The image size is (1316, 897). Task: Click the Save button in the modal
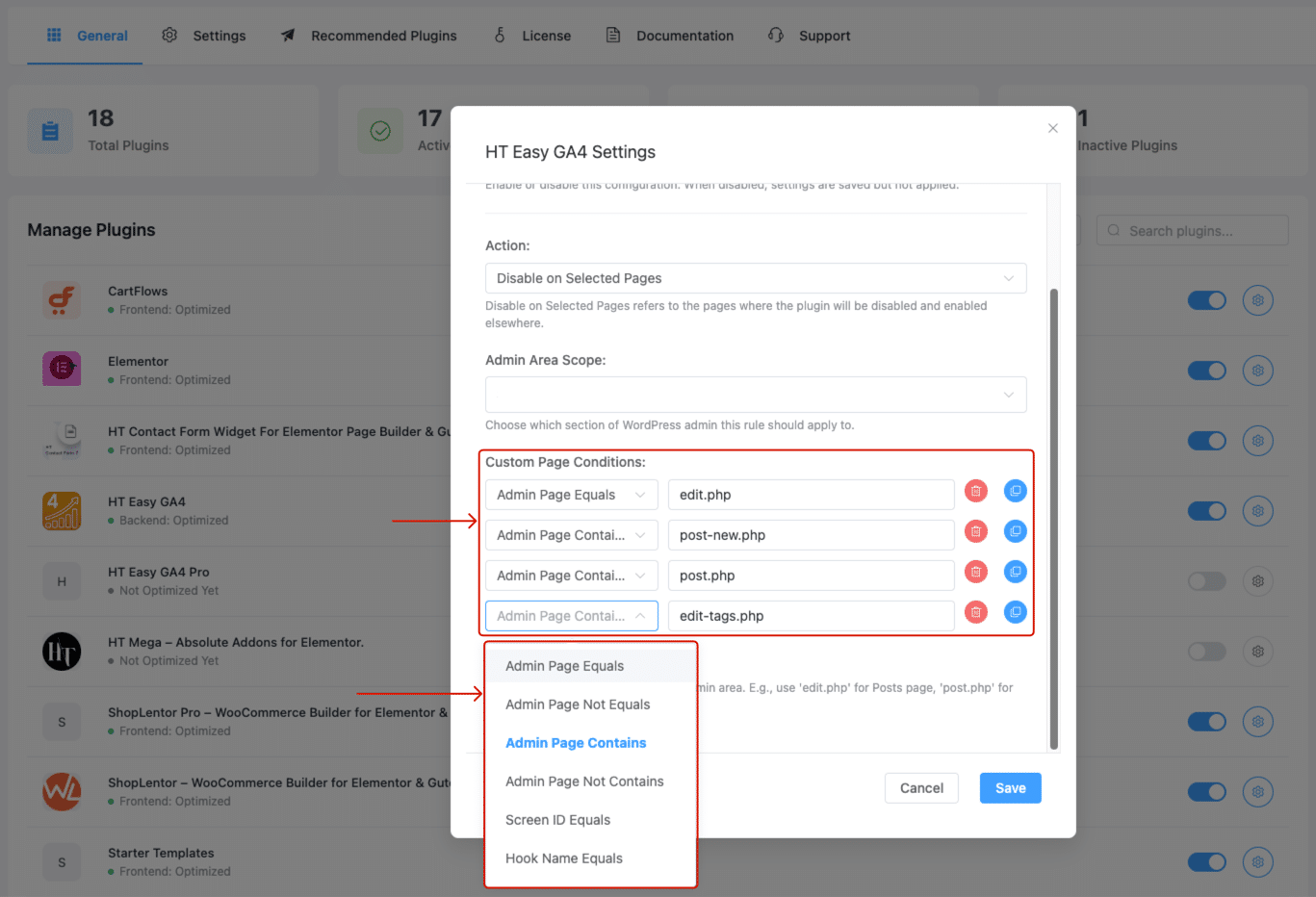(1010, 787)
